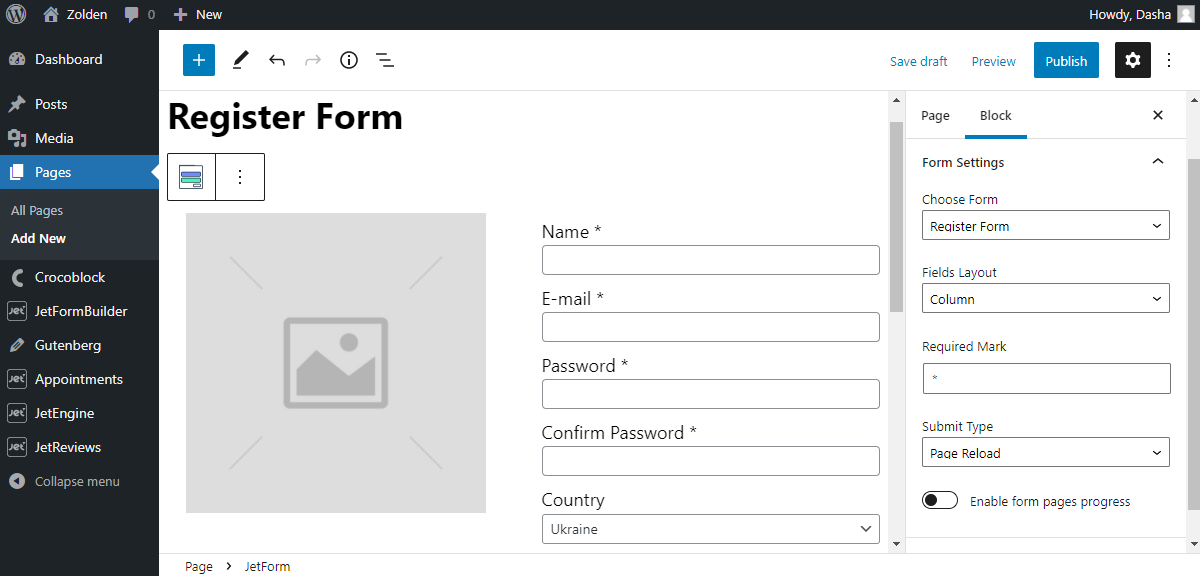Click the JetForm block type icon
Screen dimensions: 1200x576
point(191,177)
